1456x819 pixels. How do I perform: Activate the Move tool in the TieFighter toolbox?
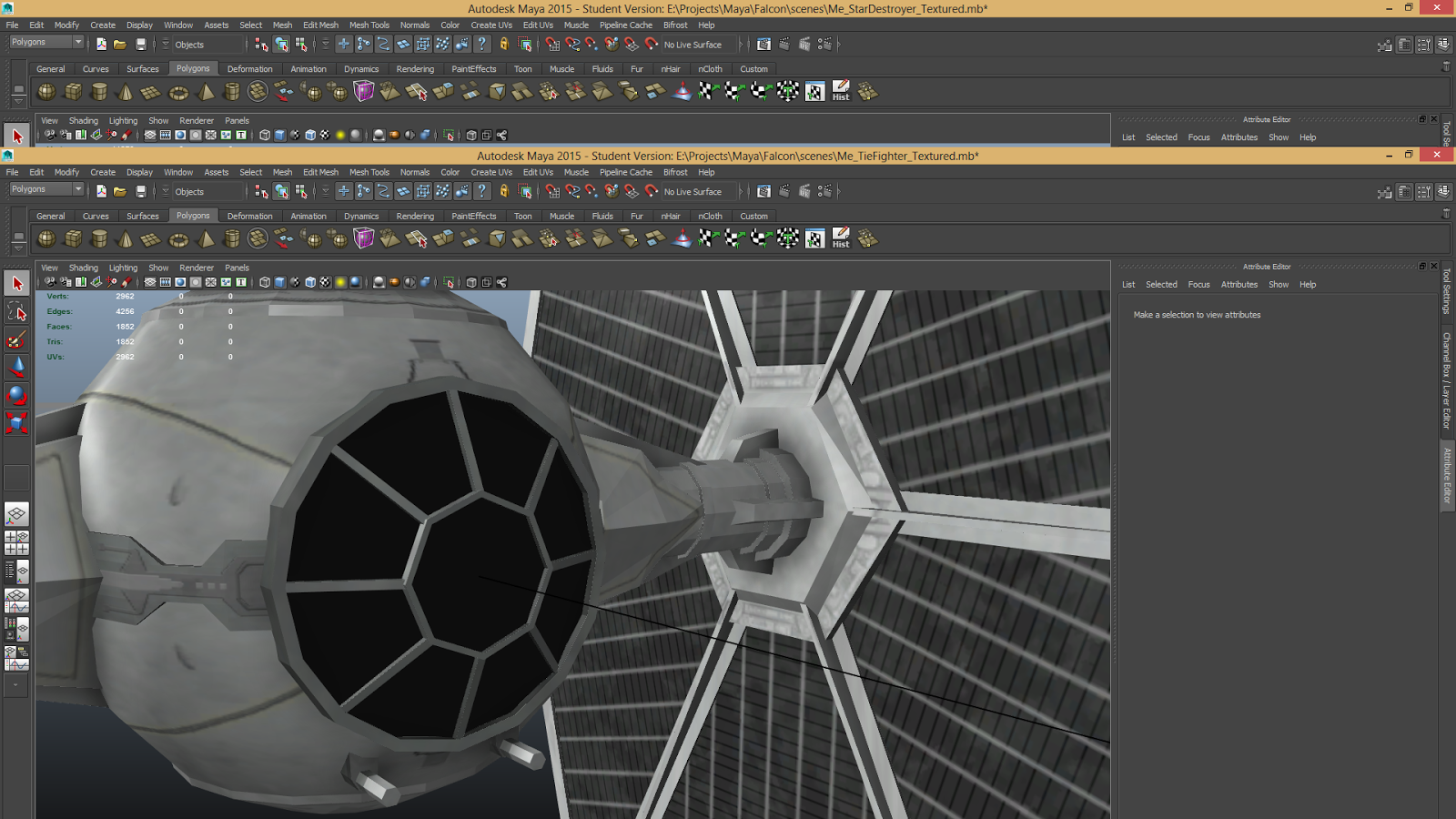(x=16, y=368)
